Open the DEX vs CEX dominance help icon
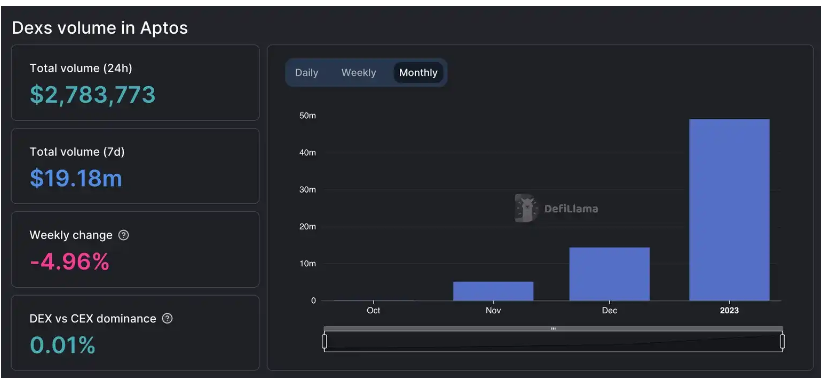 pyautogui.click(x=167, y=319)
